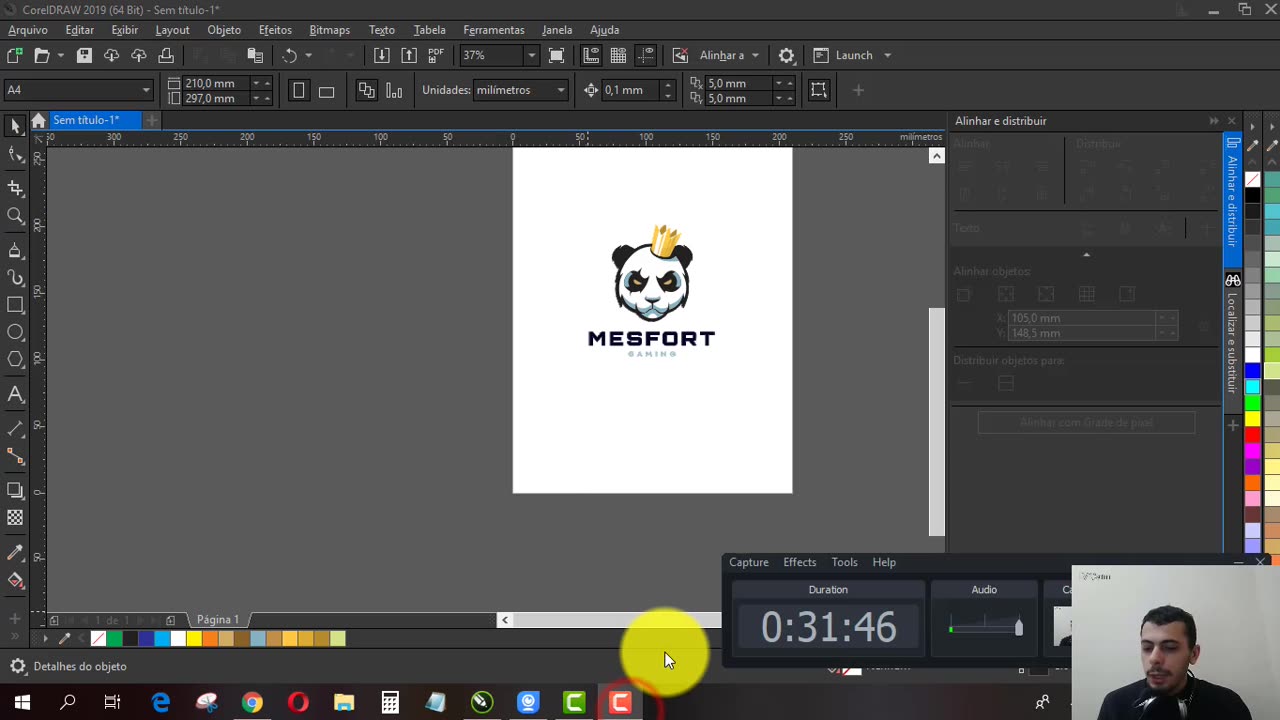Select the Color Eyedropper tool
Viewport: 1280px width, 720px height.
point(15,552)
